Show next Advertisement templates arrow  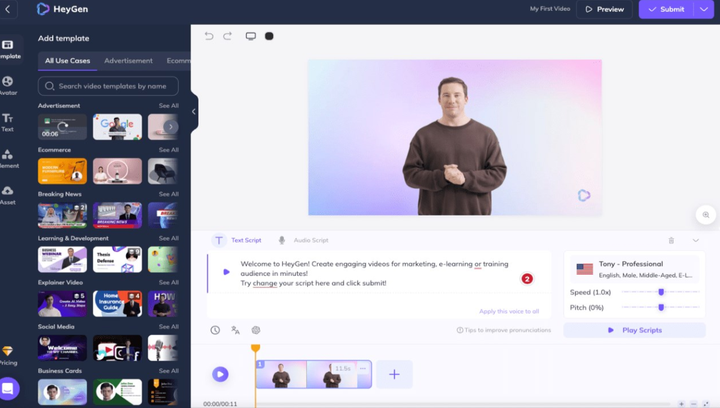tap(171, 127)
